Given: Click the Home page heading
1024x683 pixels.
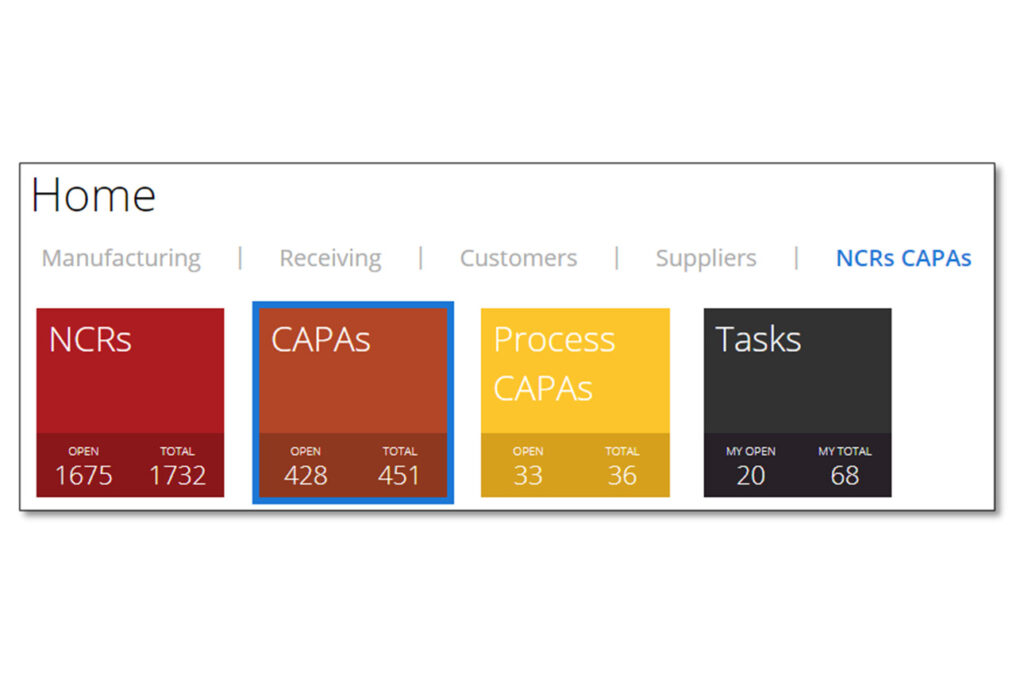Looking at the screenshot, I should click(94, 196).
